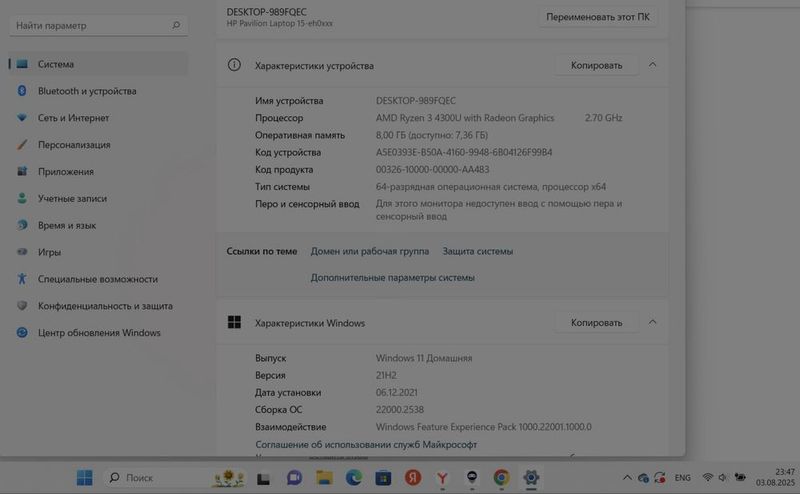Viewport: 800px width, 494px height.
Task: Open the cloud sync tray icon
Action: [643, 478]
